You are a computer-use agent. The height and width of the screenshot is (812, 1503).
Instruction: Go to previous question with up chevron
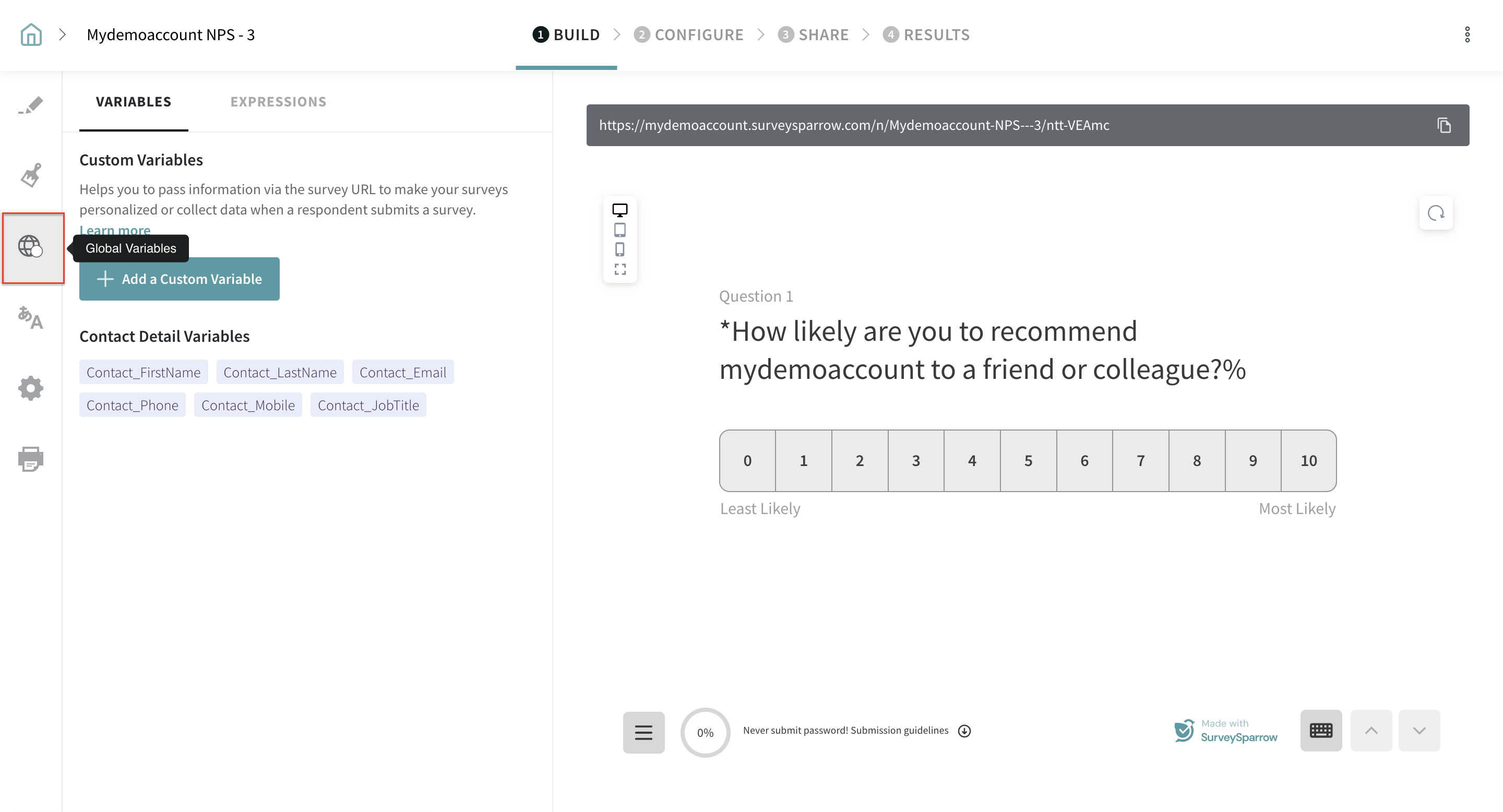coord(1371,731)
